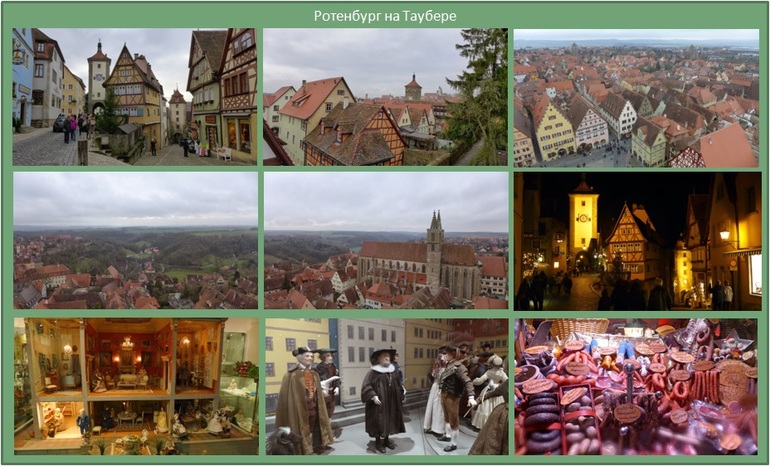Select the rooftops photo with evergreen tree
Image resolution: width=770 pixels, height=466 pixels.
click(x=385, y=97)
